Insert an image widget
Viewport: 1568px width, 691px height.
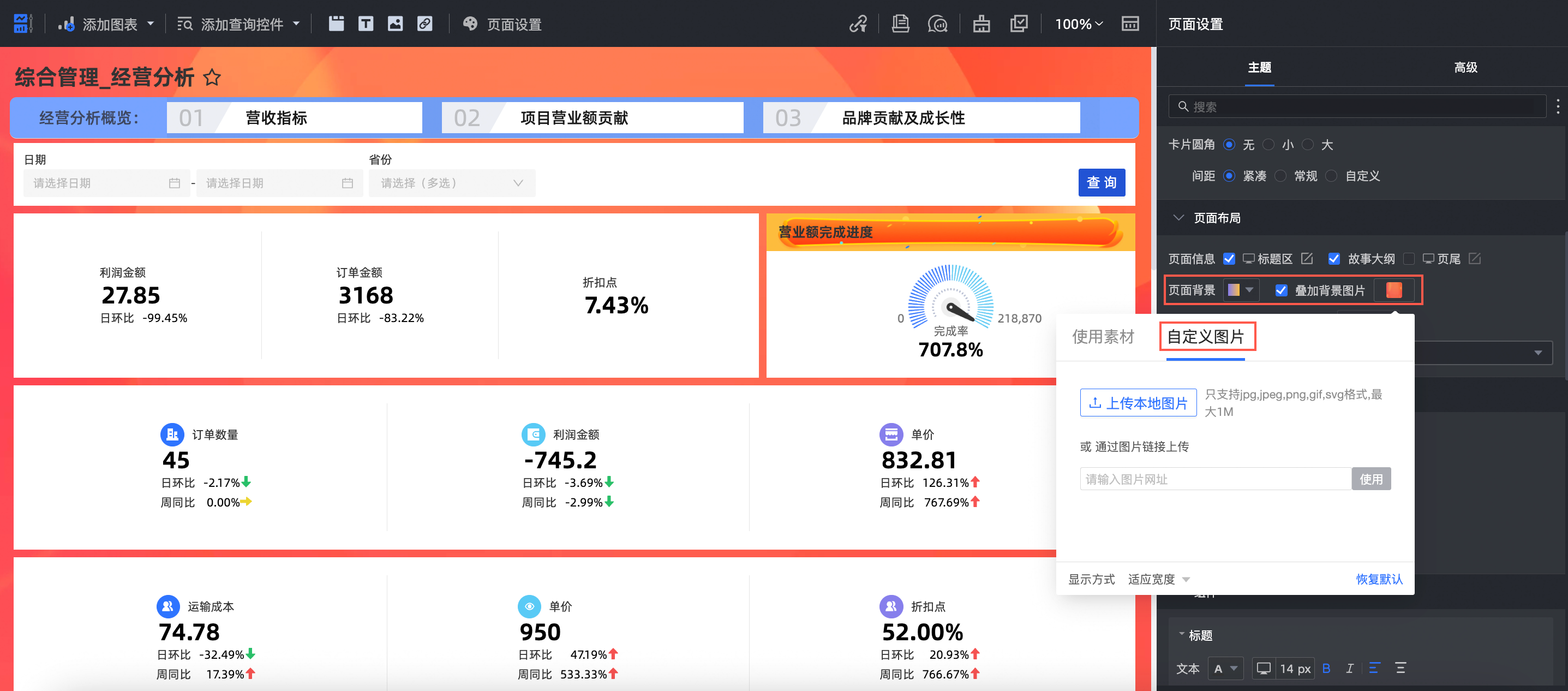tap(395, 24)
